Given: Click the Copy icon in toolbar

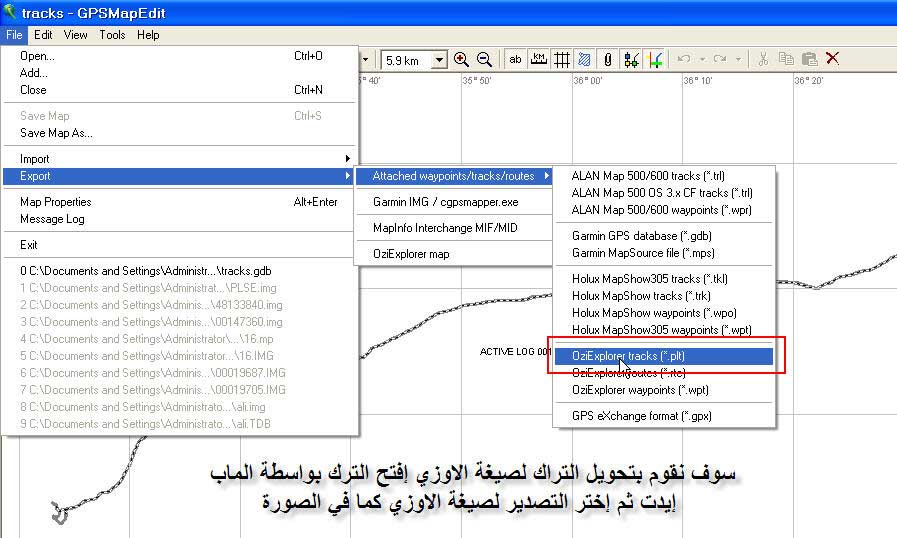Looking at the screenshot, I should pos(787,59).
